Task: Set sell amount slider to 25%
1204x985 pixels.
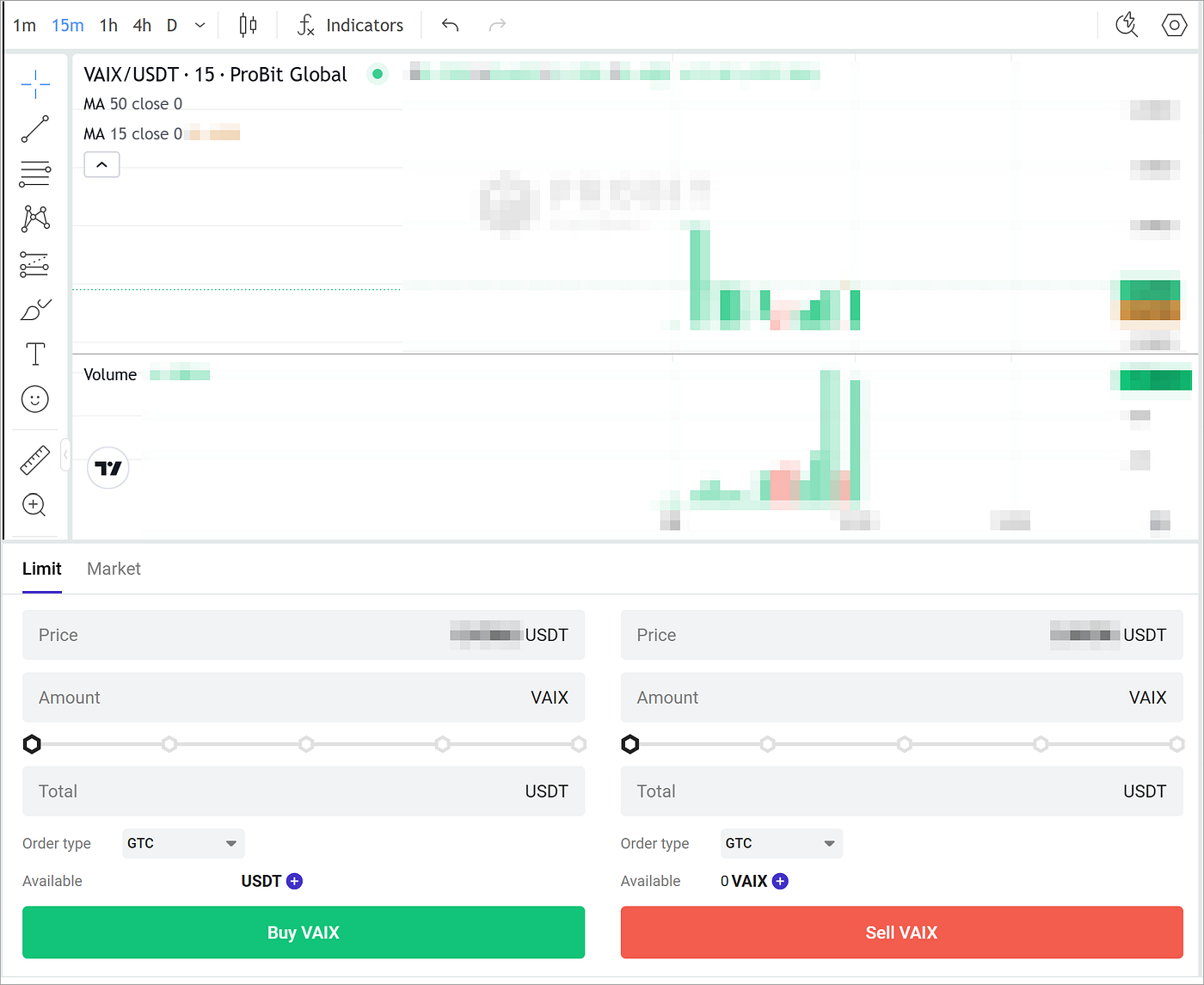Action: (x=767, y=743)
